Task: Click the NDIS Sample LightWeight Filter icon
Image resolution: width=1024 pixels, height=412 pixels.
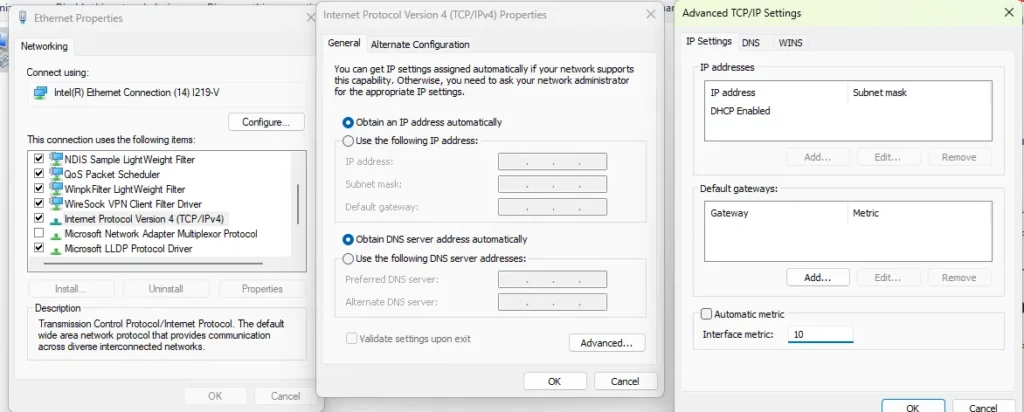Action: (57, 159)
